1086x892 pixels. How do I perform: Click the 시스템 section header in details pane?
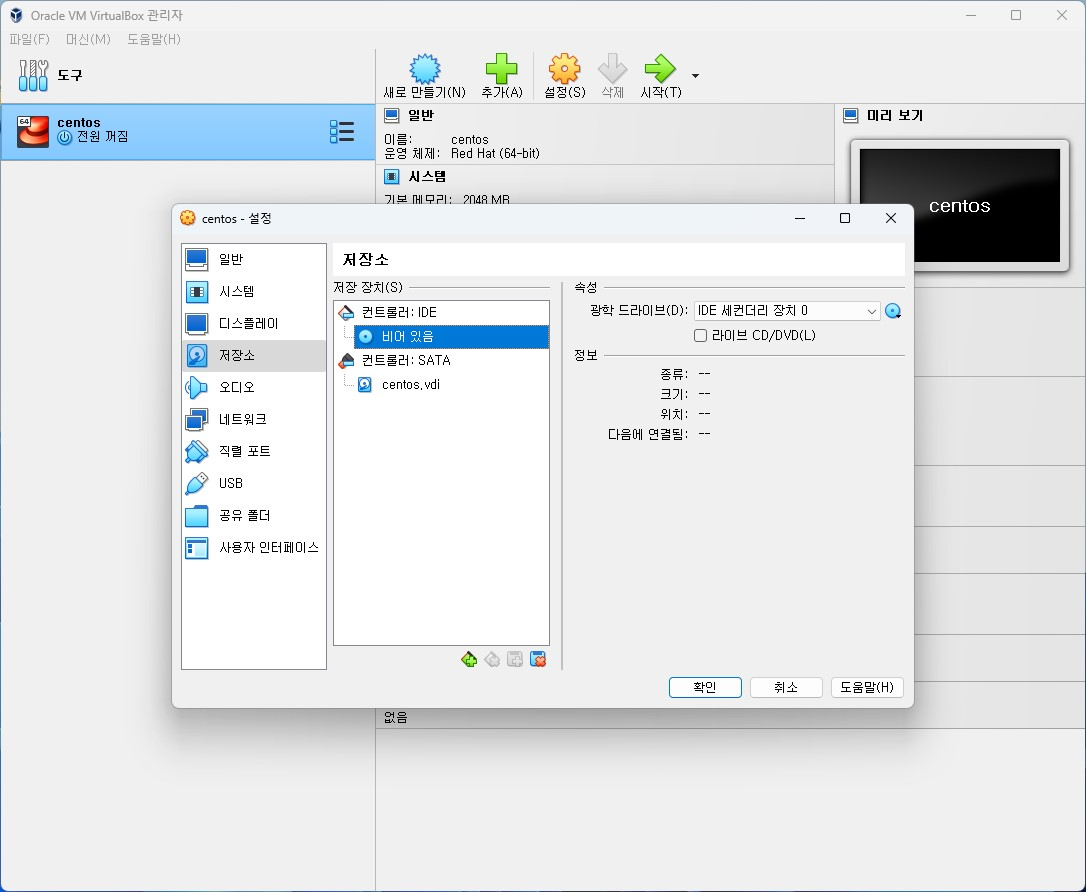point(427,177)
